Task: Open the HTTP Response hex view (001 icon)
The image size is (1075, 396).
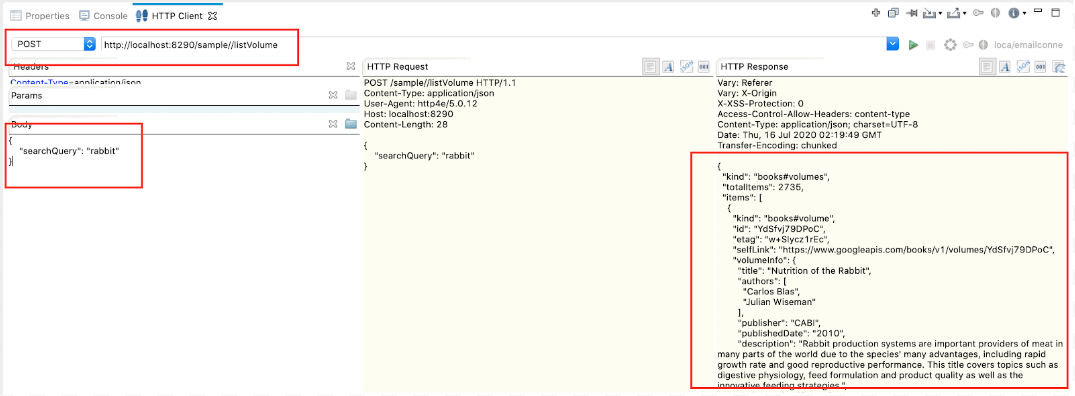Action: tap(1040, 67)
